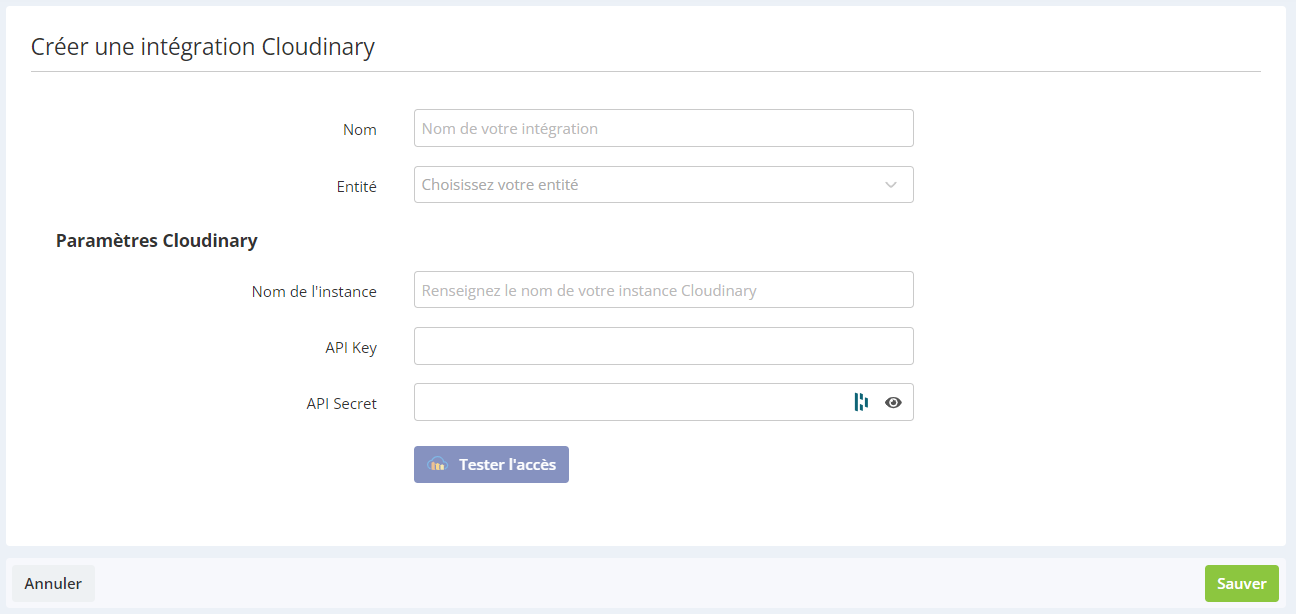Screen dimensions: 1296x614
Task: Click the Sauver button
Action: (1241, 583)
